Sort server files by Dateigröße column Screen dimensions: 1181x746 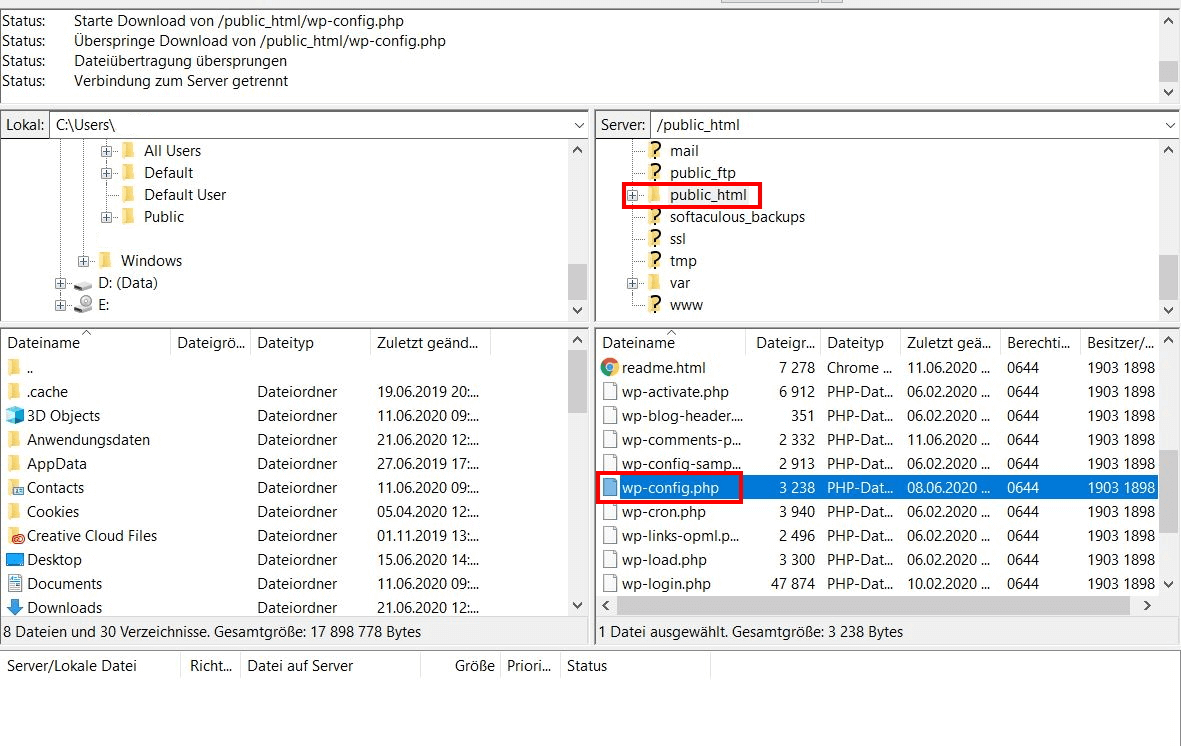(x=784, y=342)
